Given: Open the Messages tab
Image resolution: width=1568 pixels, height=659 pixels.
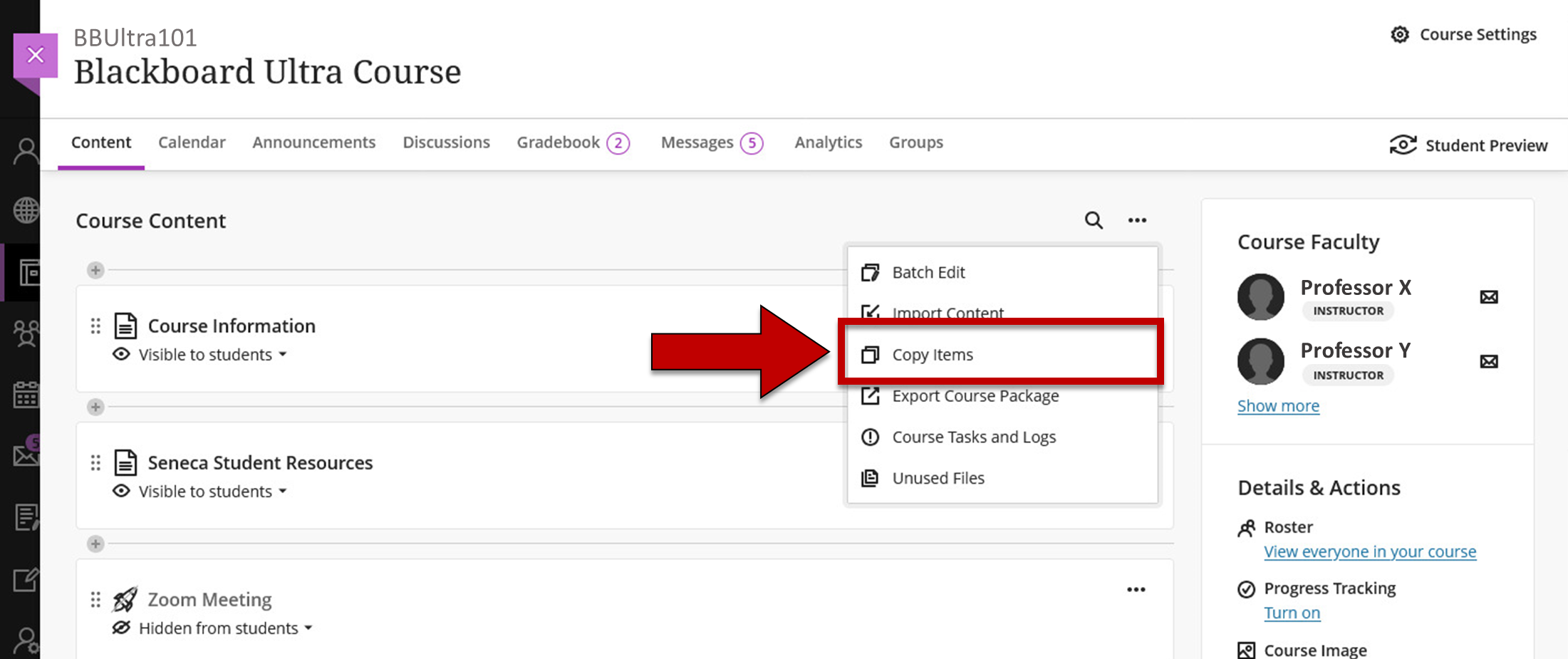Looking at the screenshot, I should (x=712, y=143).
